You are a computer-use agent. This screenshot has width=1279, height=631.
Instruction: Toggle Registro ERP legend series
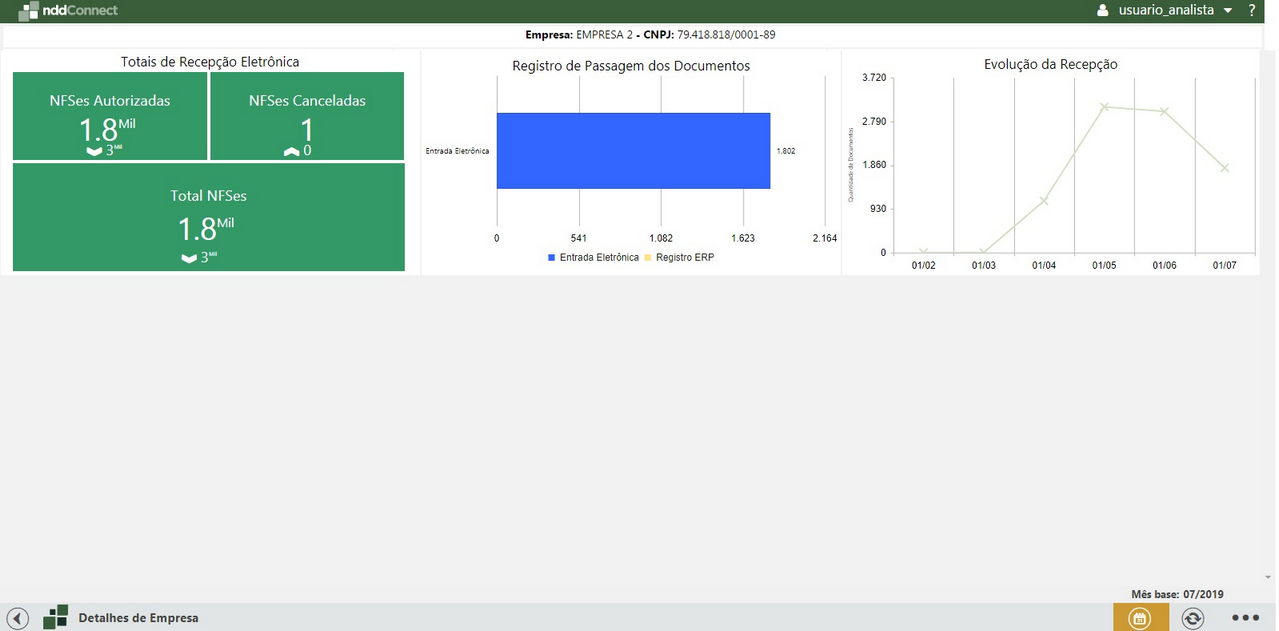[x=685, y=257]
